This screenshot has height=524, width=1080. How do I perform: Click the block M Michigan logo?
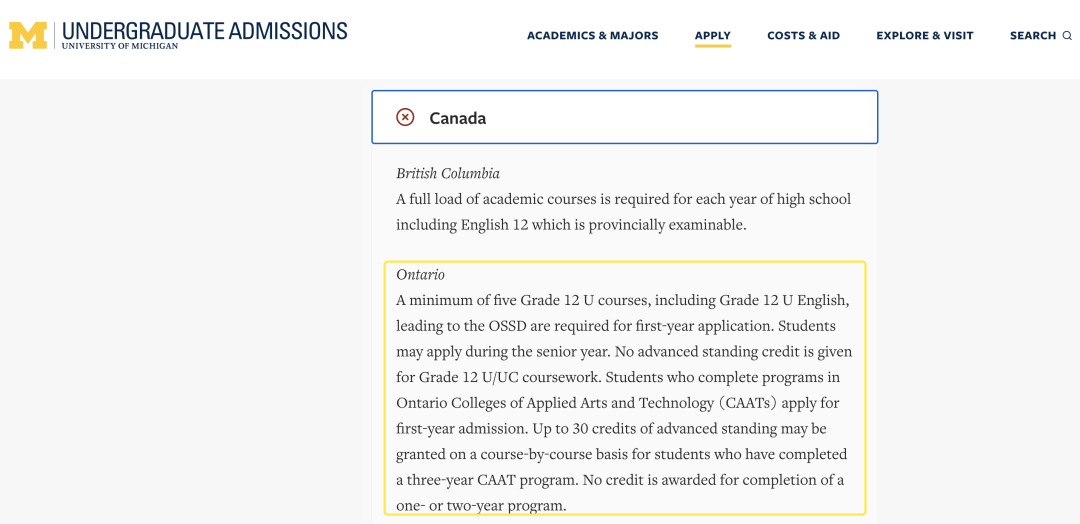click(28, 35)
